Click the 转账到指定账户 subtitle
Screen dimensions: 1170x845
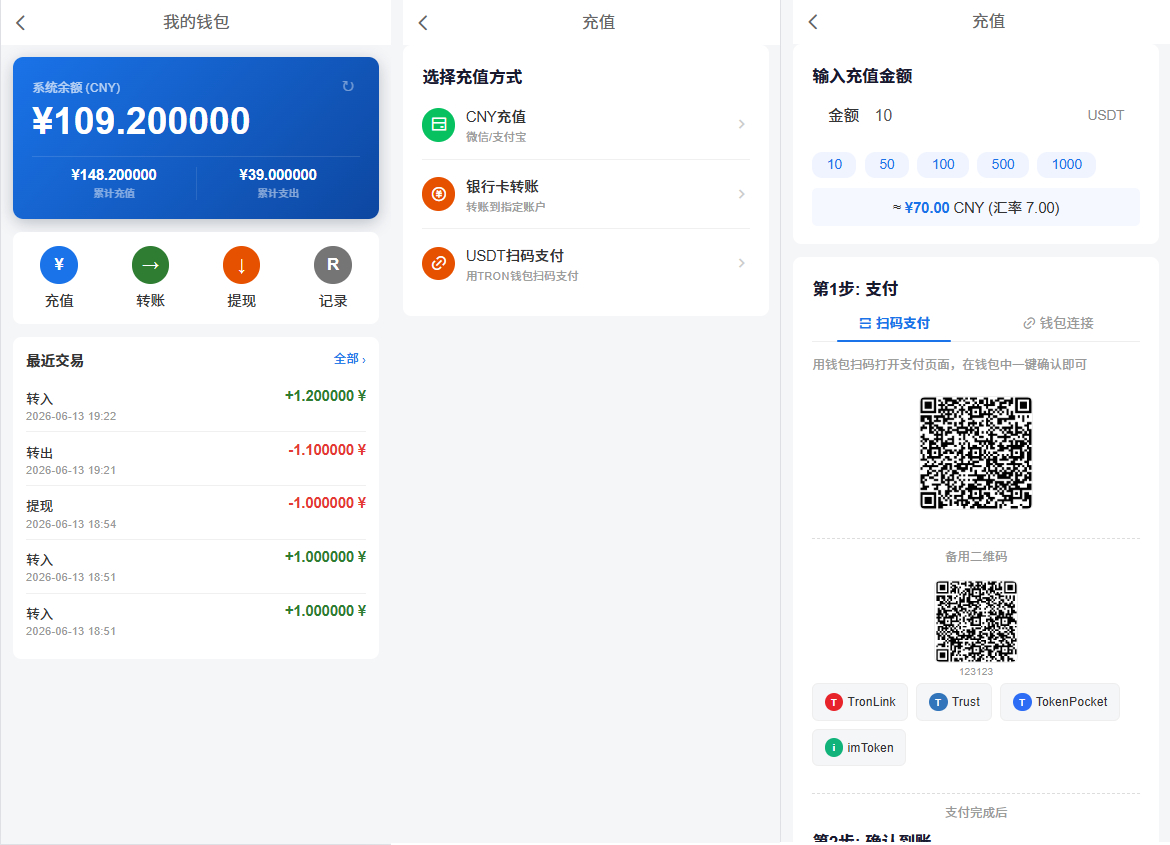click(506, 207)
